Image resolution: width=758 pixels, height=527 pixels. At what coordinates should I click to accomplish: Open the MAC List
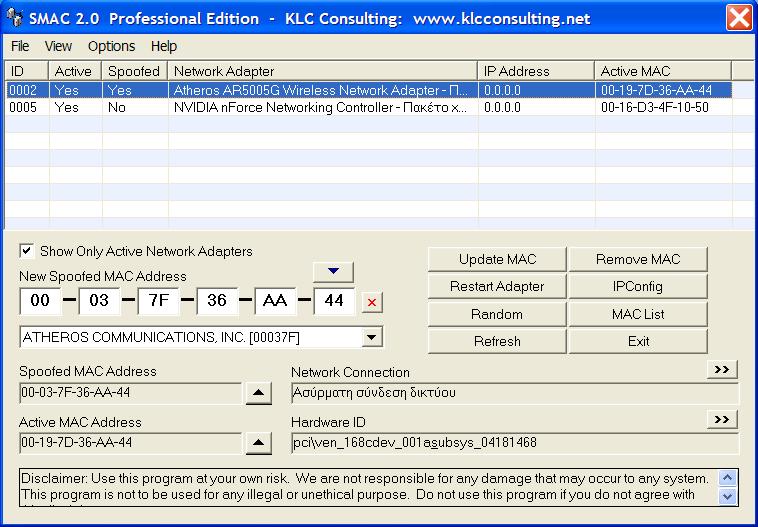(638, 314)
